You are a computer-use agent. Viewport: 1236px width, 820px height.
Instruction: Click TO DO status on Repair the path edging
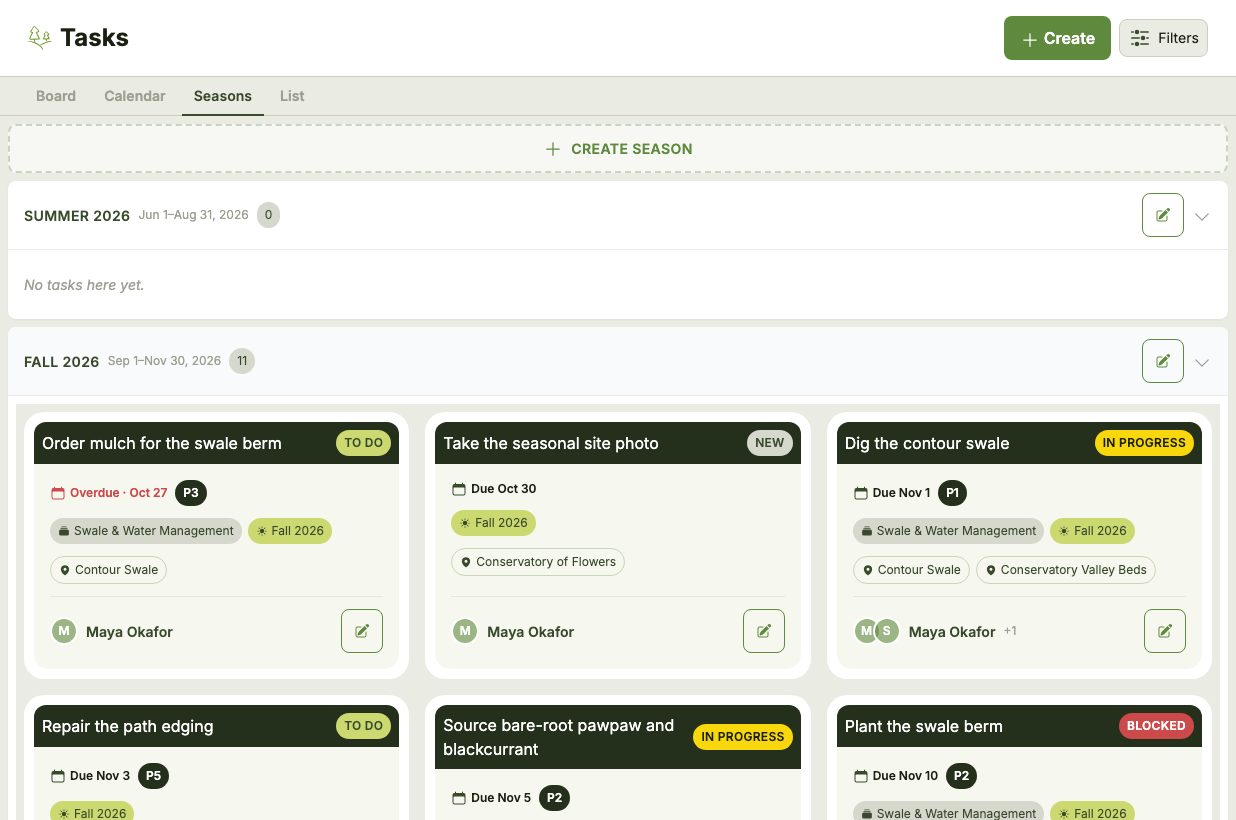363,726
